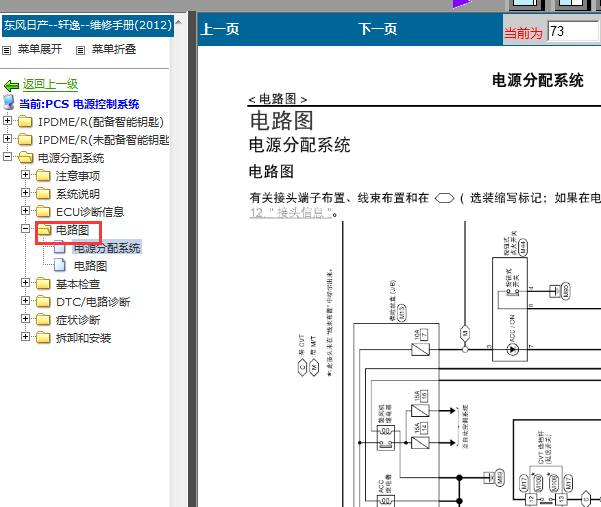
Task: Click the green back arrow icon
Action: 11,85
